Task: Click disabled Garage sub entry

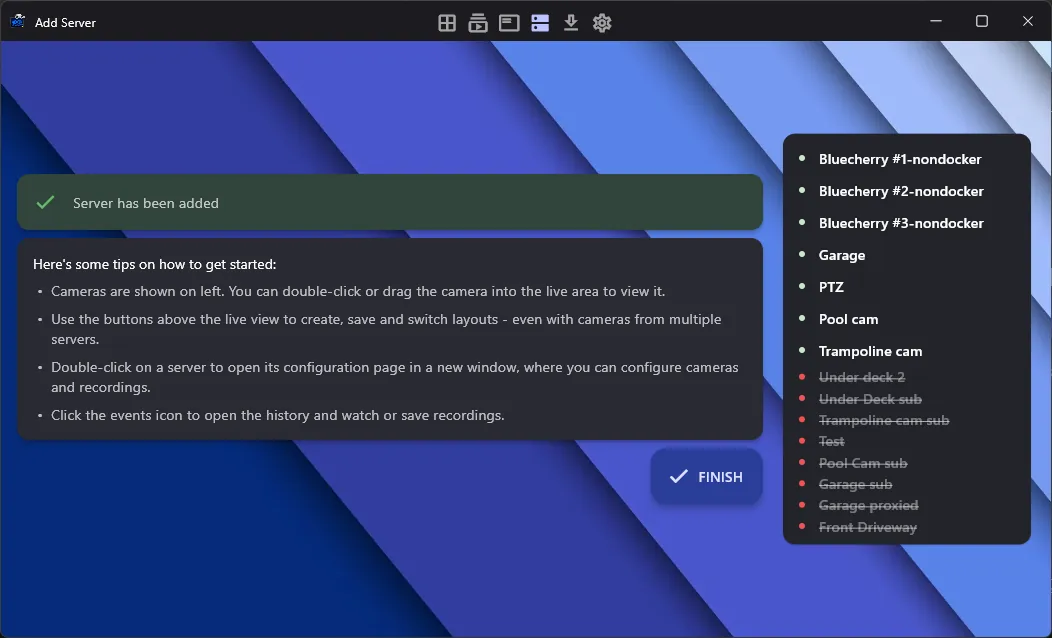Action: click(x=855, y=484)
